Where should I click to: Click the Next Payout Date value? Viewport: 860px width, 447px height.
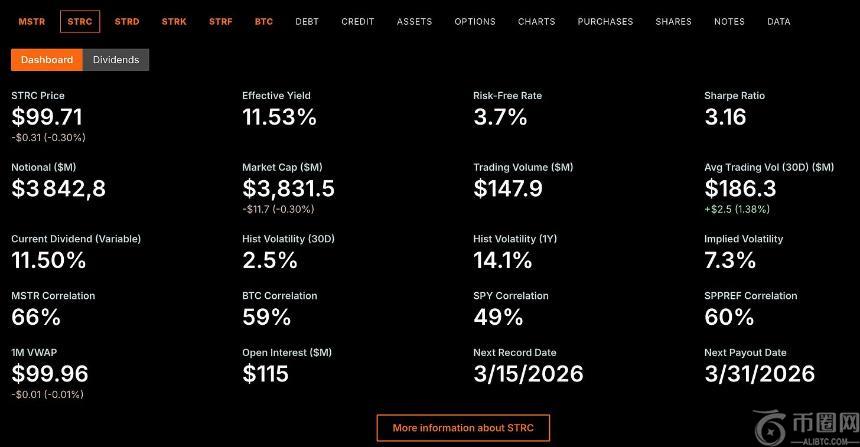point(759,374)
